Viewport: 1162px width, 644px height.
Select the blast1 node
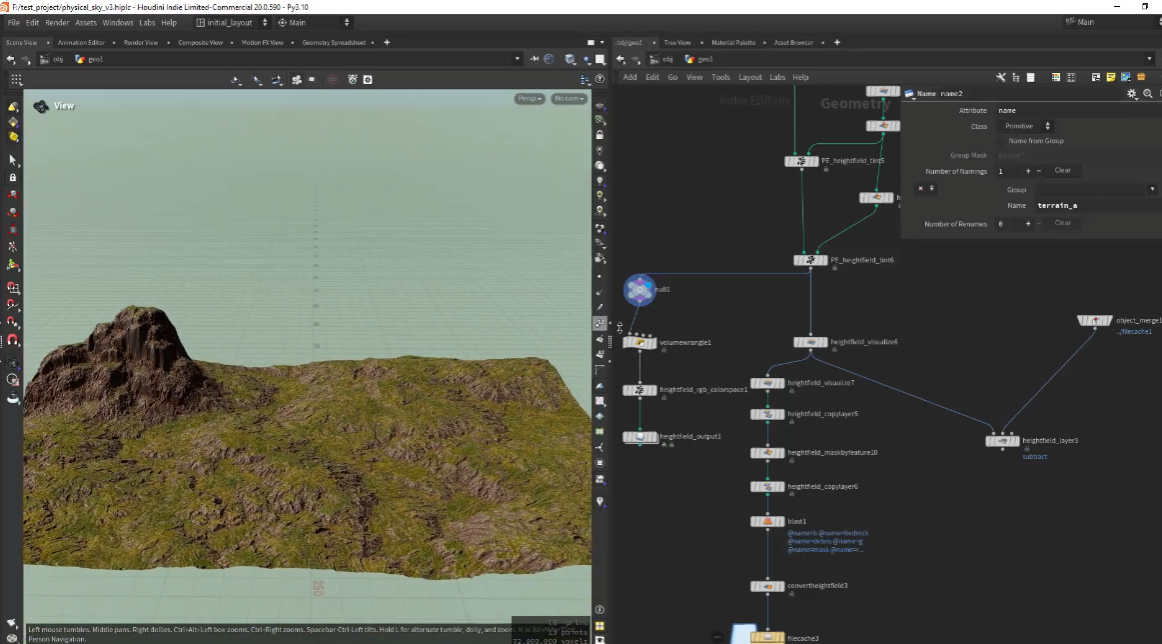pos(767,522)
